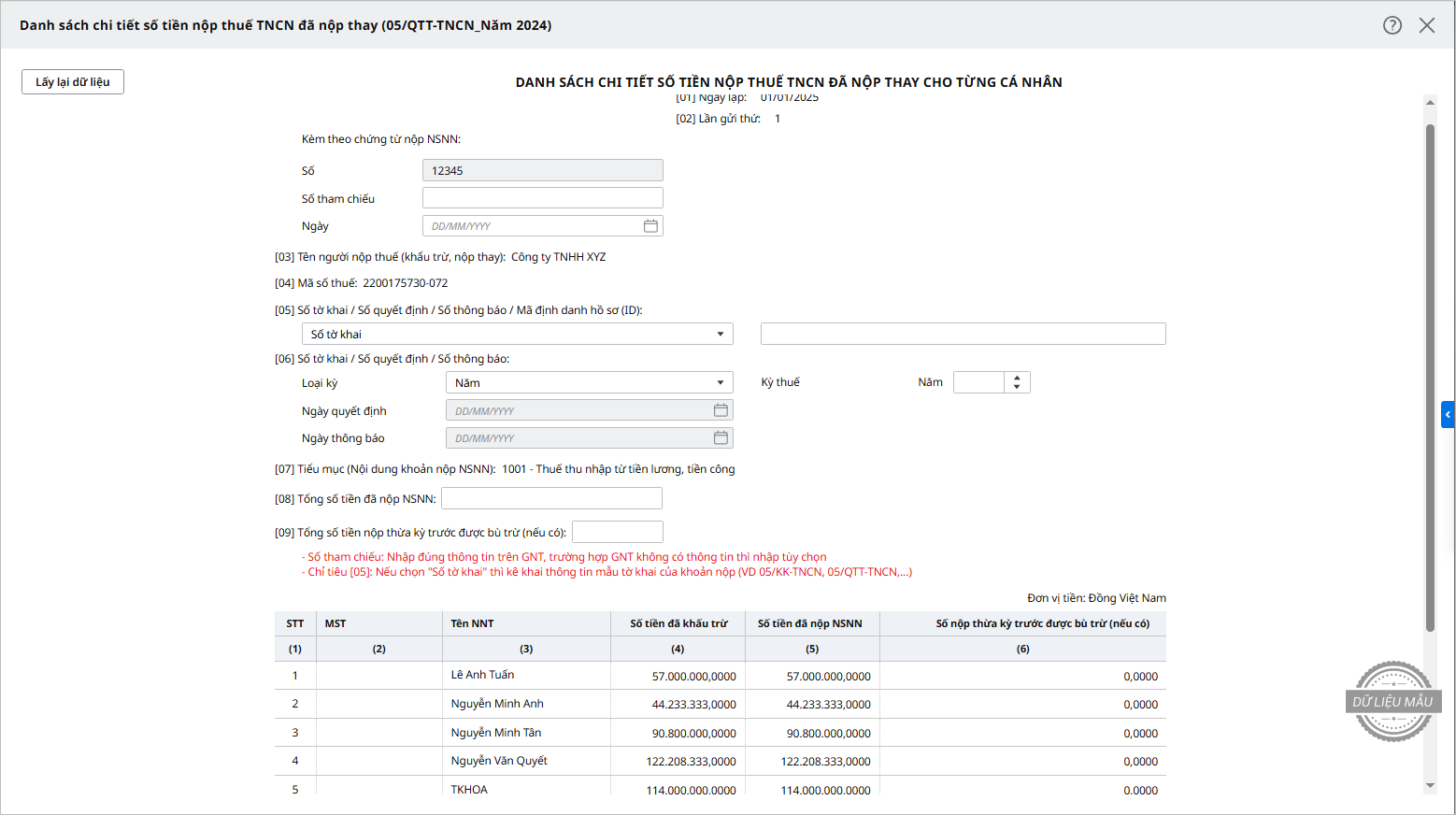Click the Lấy lại dữ liệu button

coord(73,82)
